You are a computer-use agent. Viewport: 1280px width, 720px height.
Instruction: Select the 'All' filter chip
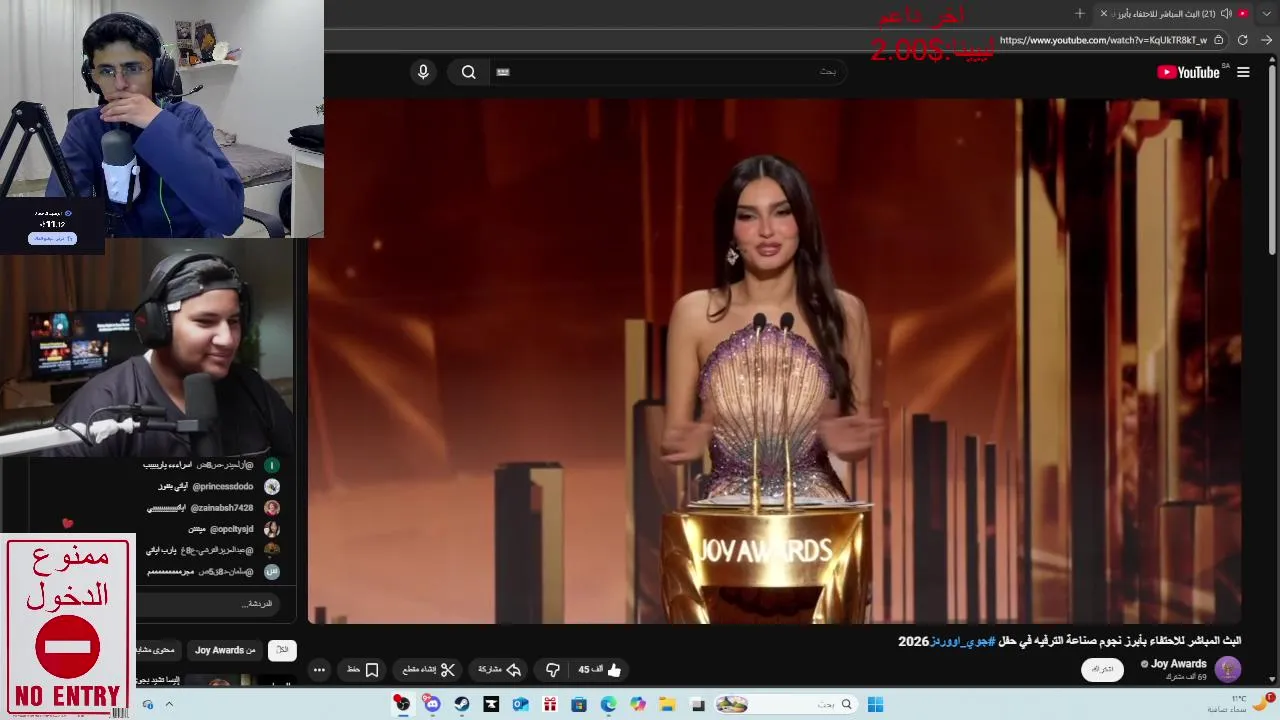click(283, 650)
